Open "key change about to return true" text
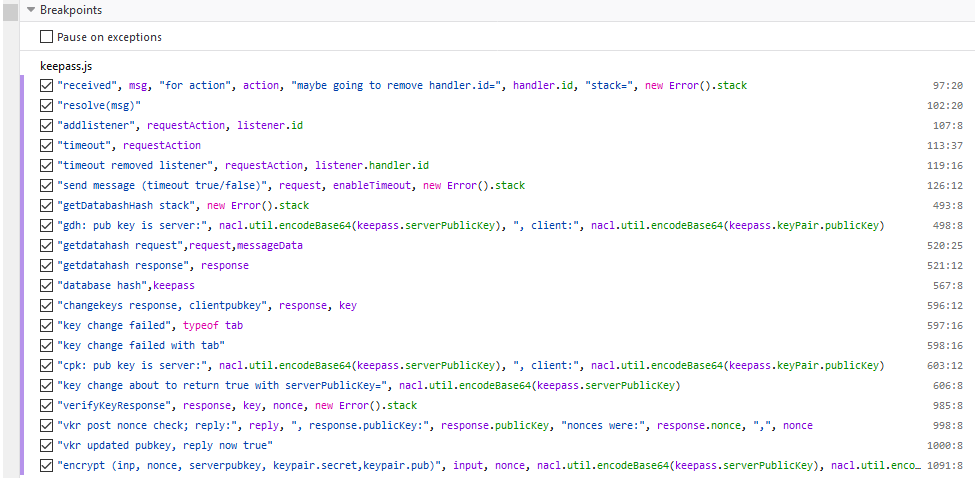This screenshot has height=478, width=975. click(x=369, y=385)
